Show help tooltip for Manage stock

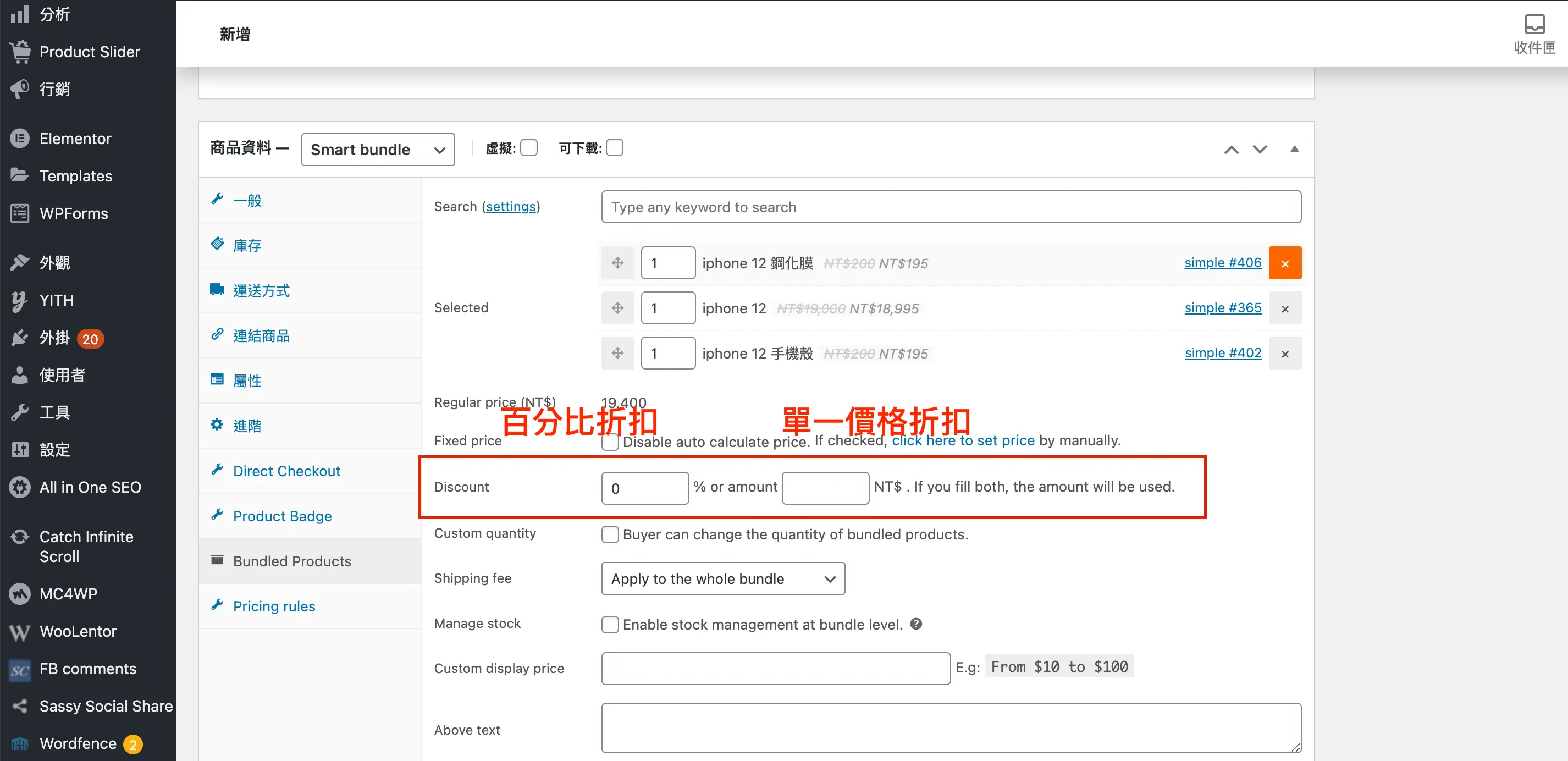pos(916,624)
